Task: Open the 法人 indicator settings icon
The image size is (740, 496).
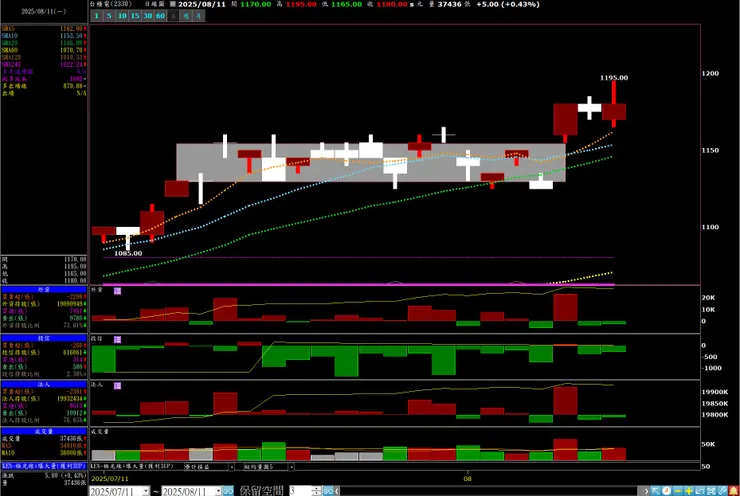Action: (x=118, y=386)
